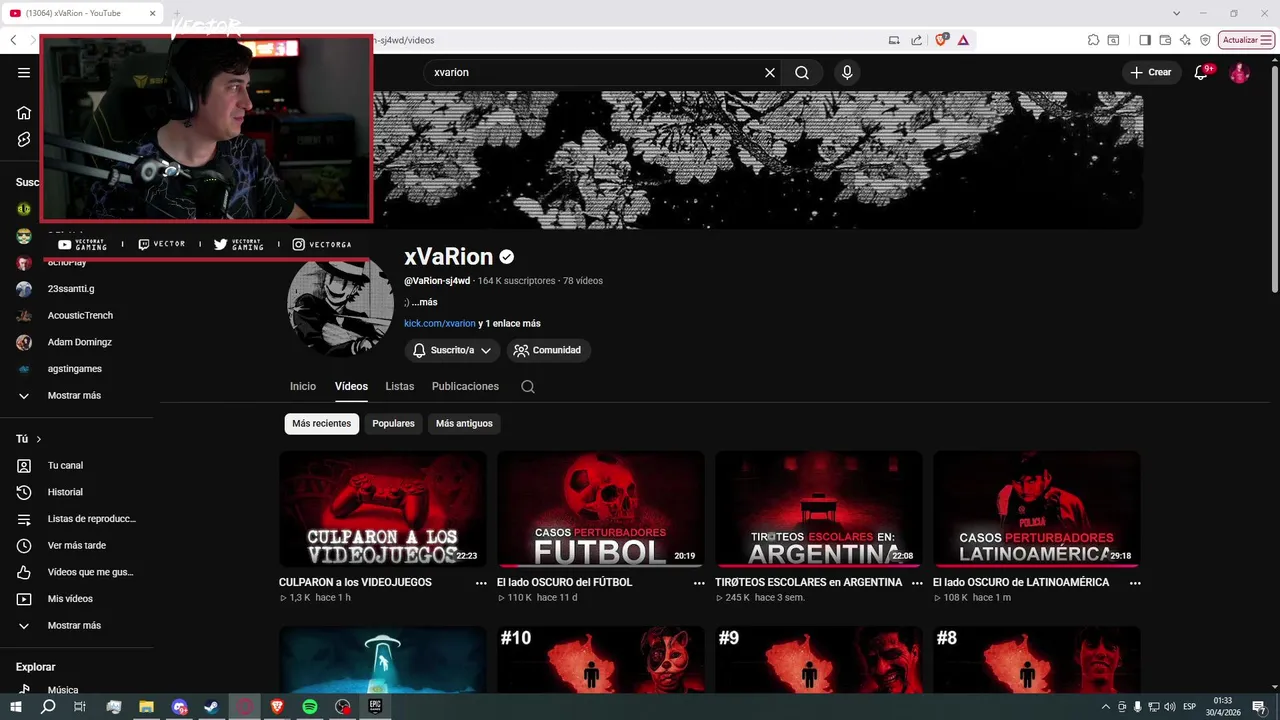Expand channel description with ...más
Viewport: 1280px width, 720px height.
[424, 302]
